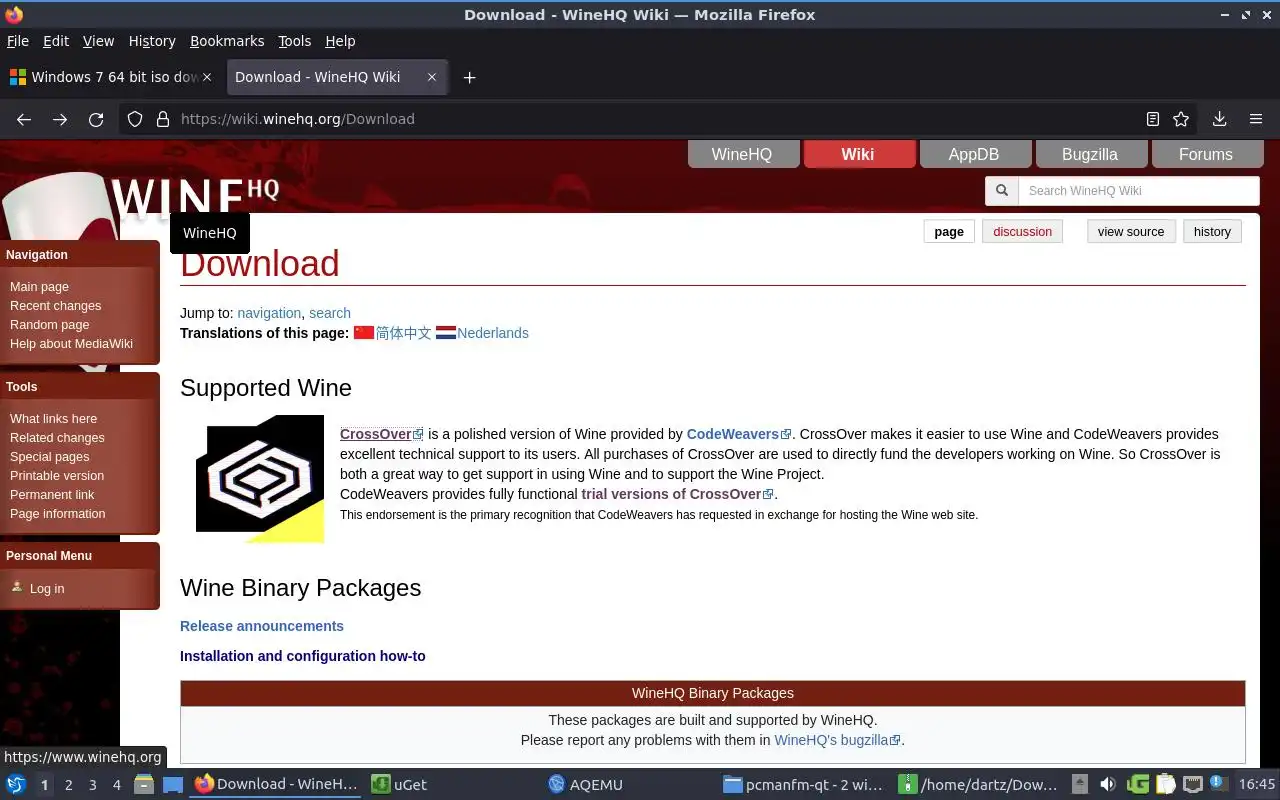Open trial versions of CrossOver link

point(678,494)
